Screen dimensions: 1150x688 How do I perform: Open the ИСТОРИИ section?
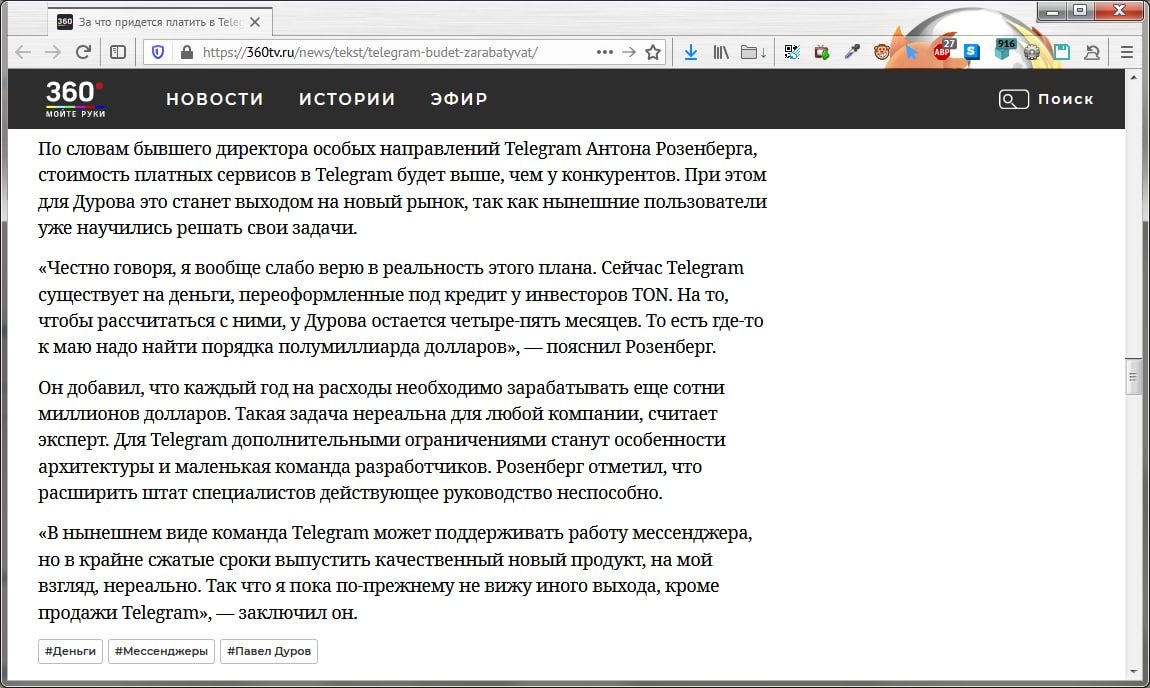coord(347,99)
